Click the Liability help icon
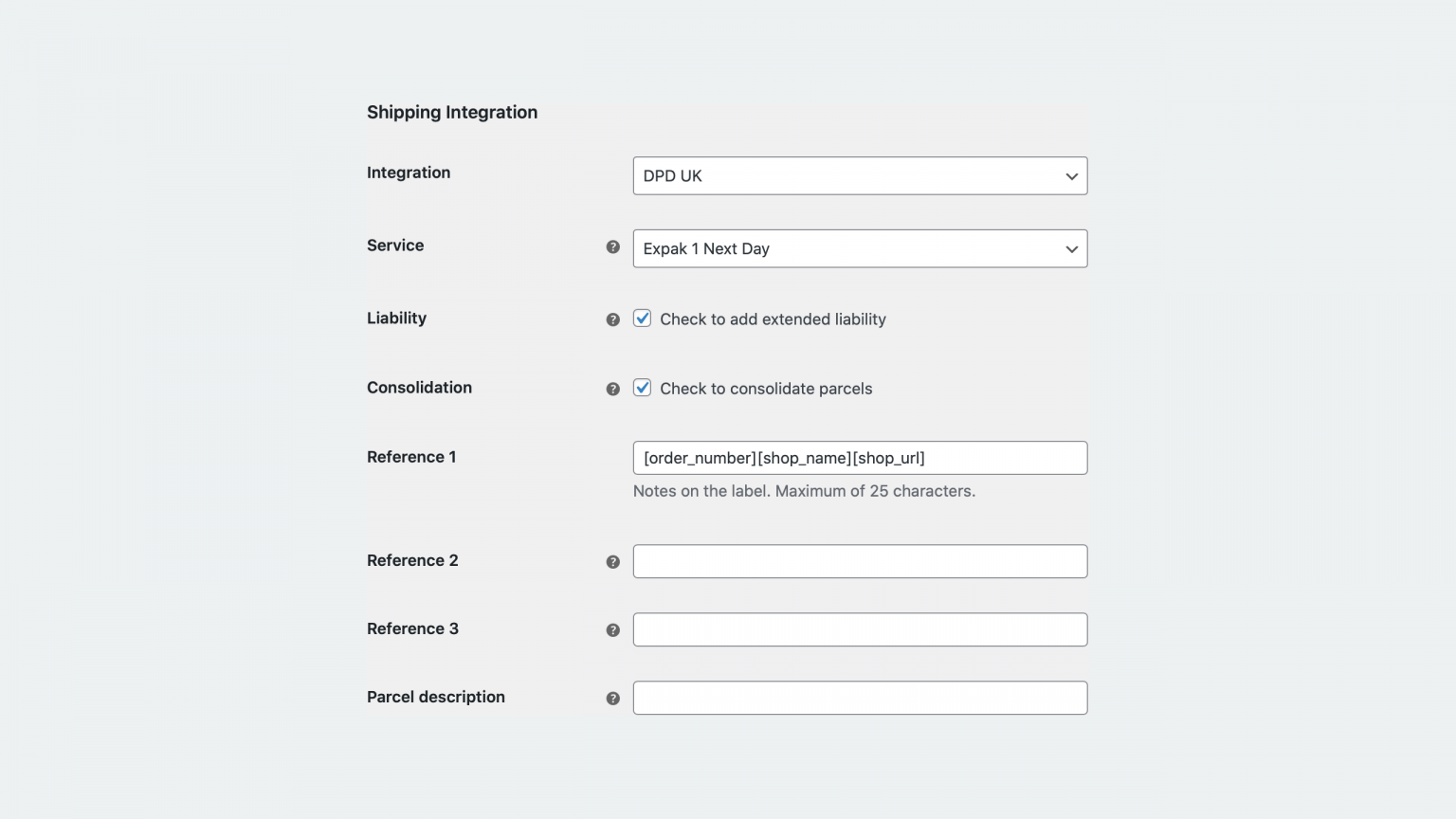 tap(612, 319)
